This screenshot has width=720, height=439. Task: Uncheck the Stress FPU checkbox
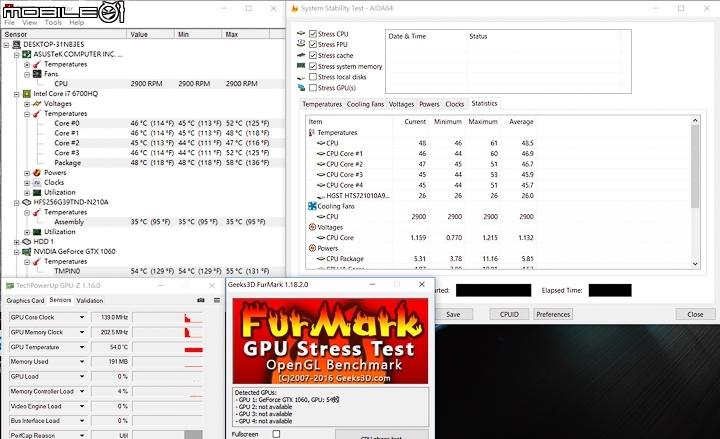[x=313, y=44]
